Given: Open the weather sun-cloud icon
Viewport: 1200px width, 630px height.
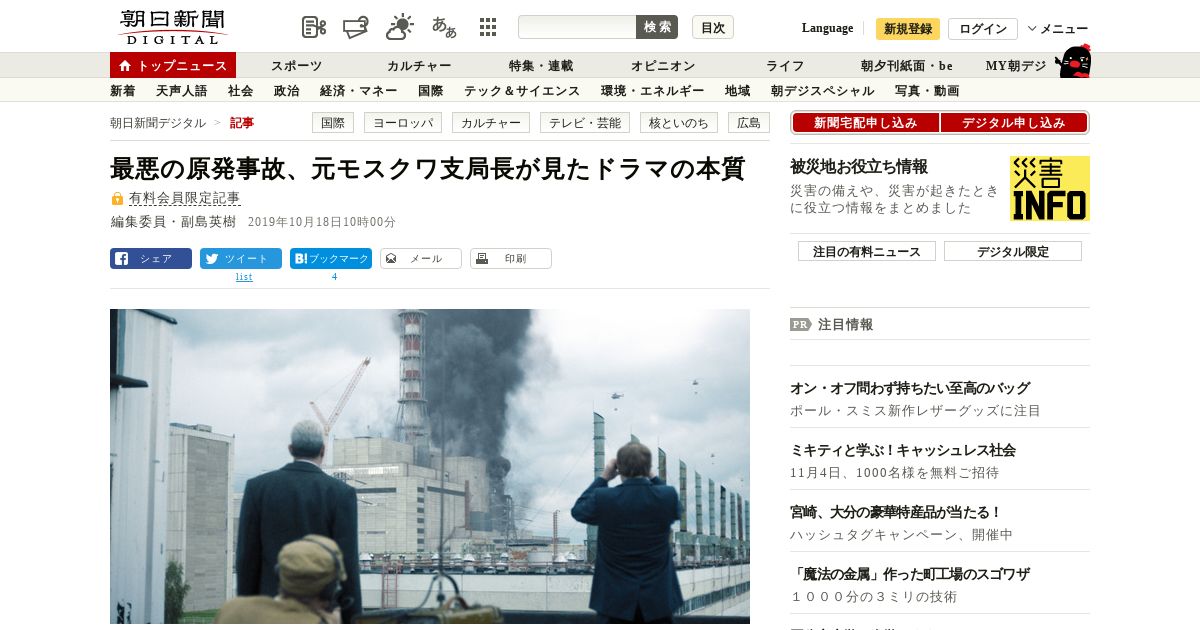Looking at the screenshot, I should pyautogui.click(x=400, y=27).
